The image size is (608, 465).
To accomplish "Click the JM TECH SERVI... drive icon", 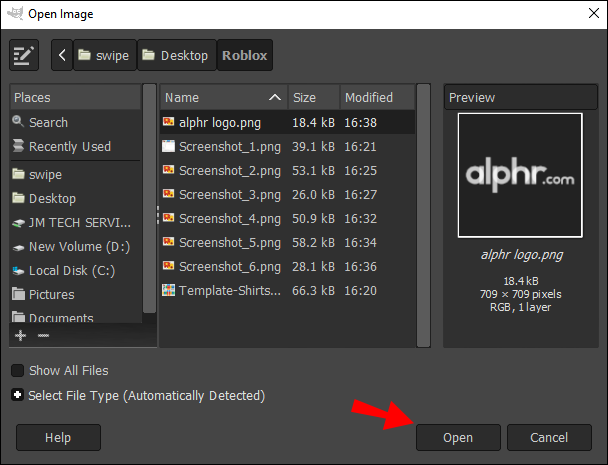I will click(x=18, y=223).
